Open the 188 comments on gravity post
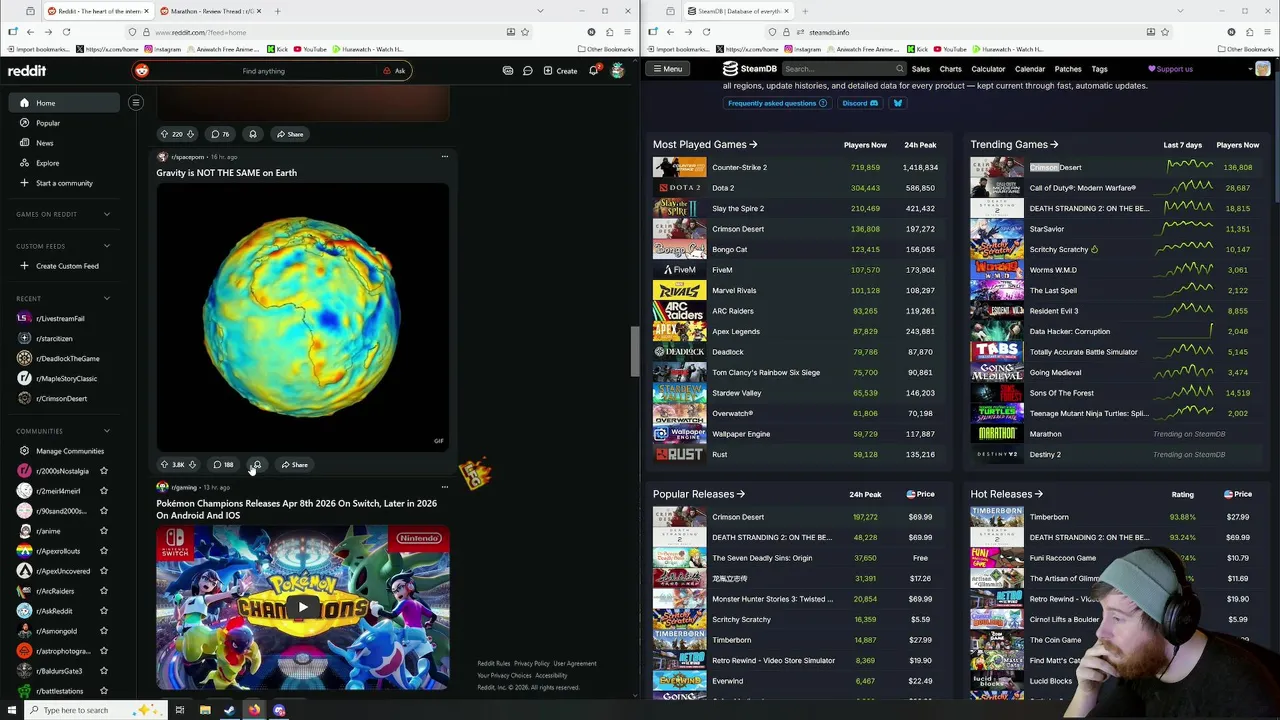This screenshot has width=1280, height=720. click(223, 465)
